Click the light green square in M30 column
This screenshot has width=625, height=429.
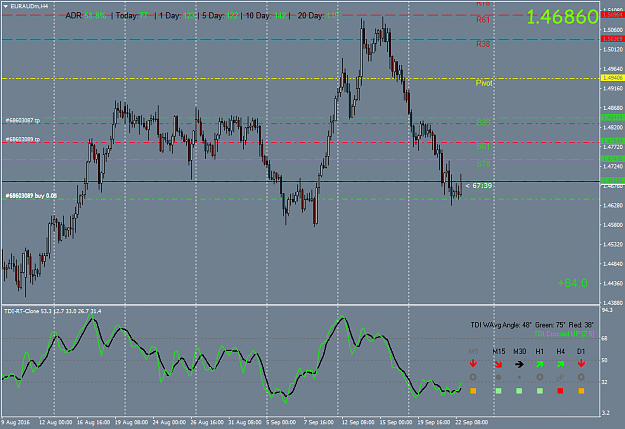519,391
